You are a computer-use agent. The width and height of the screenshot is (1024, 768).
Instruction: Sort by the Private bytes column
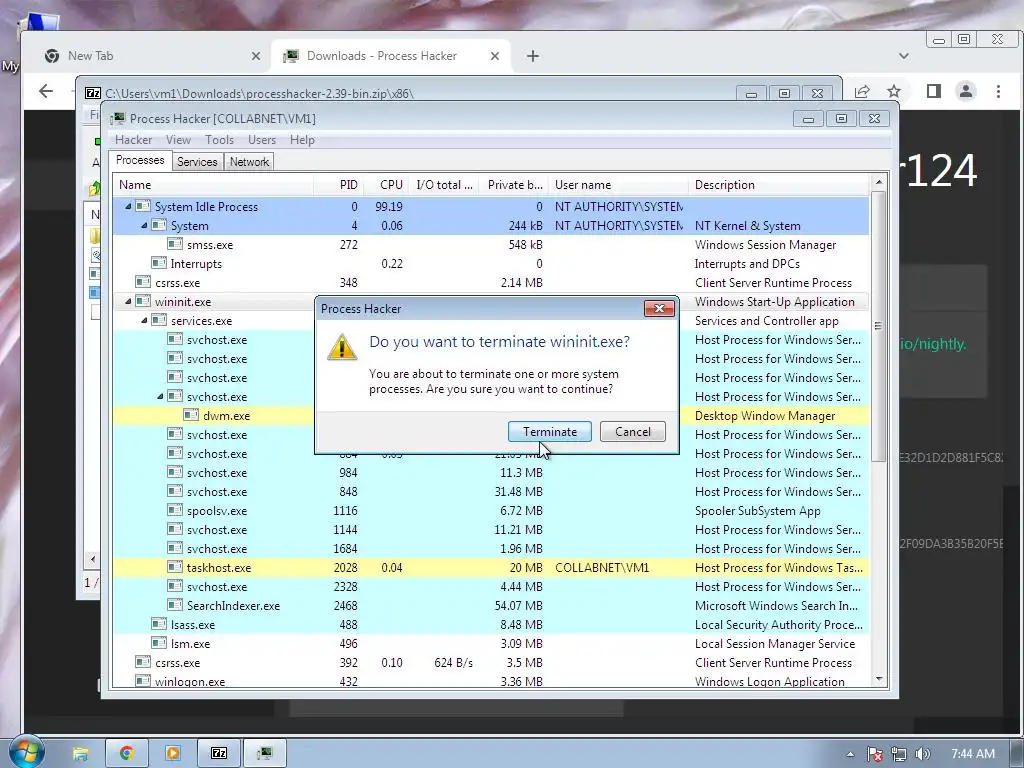pos(514,185)
